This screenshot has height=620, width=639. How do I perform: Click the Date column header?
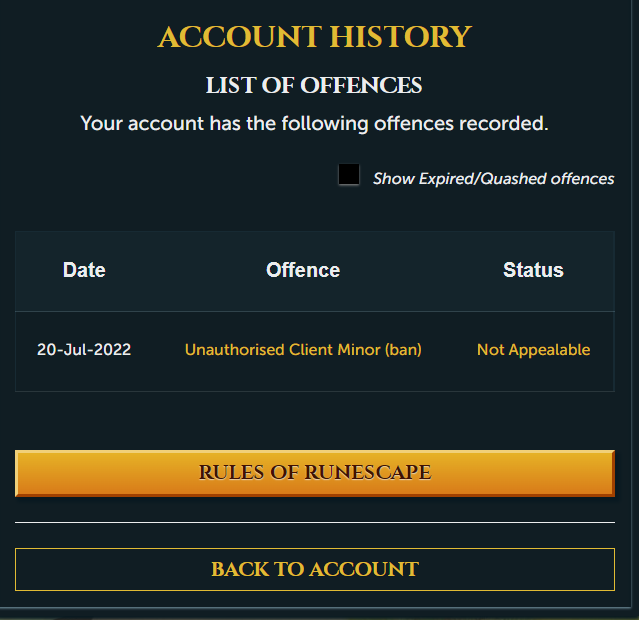[84, 270]
